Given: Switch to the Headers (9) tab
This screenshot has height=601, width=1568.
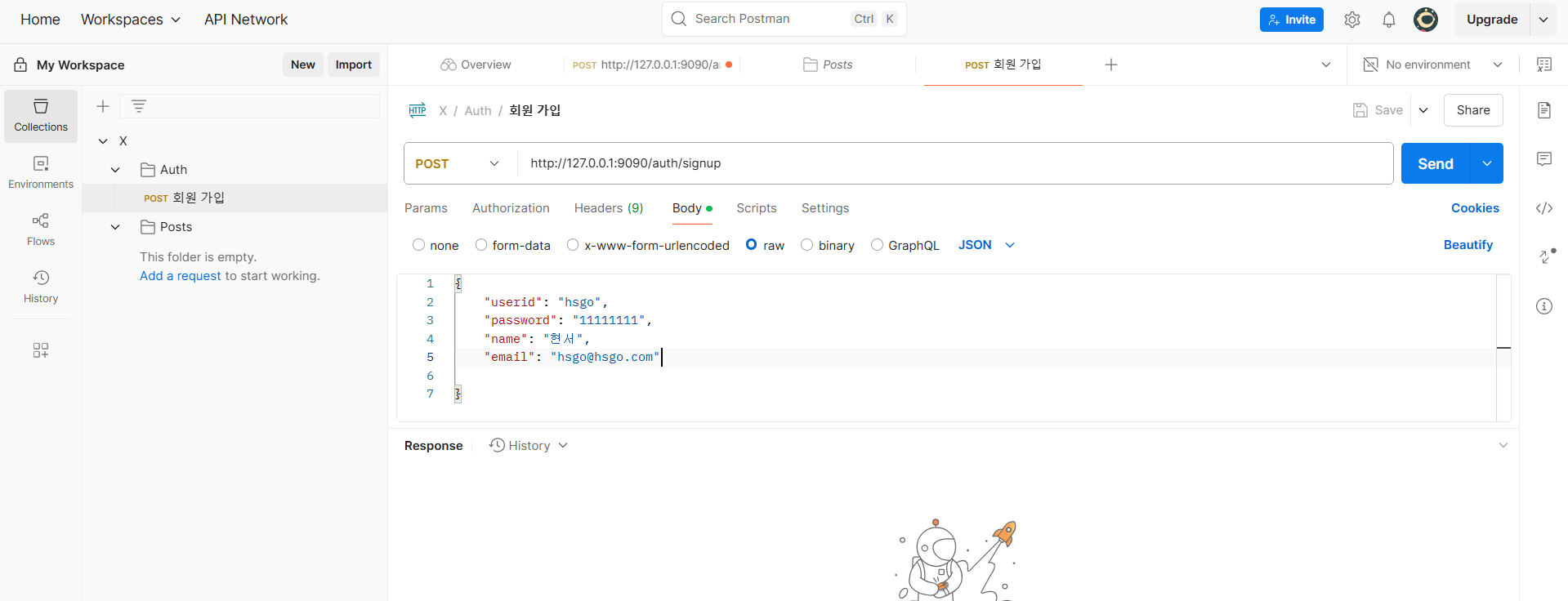Looking at the screenshot, I should tap(609, 208).
